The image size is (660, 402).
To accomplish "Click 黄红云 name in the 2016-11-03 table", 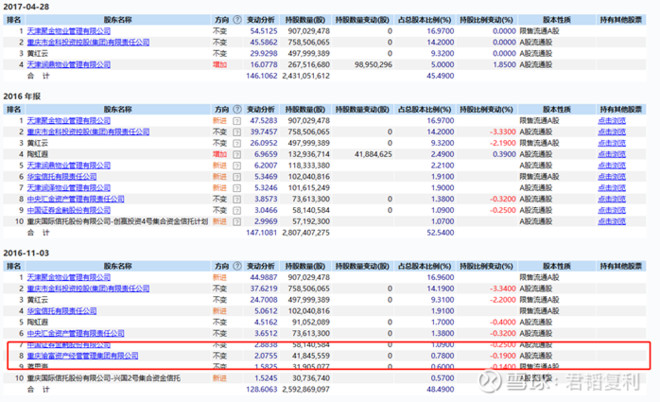I will (x=37, y=300).
